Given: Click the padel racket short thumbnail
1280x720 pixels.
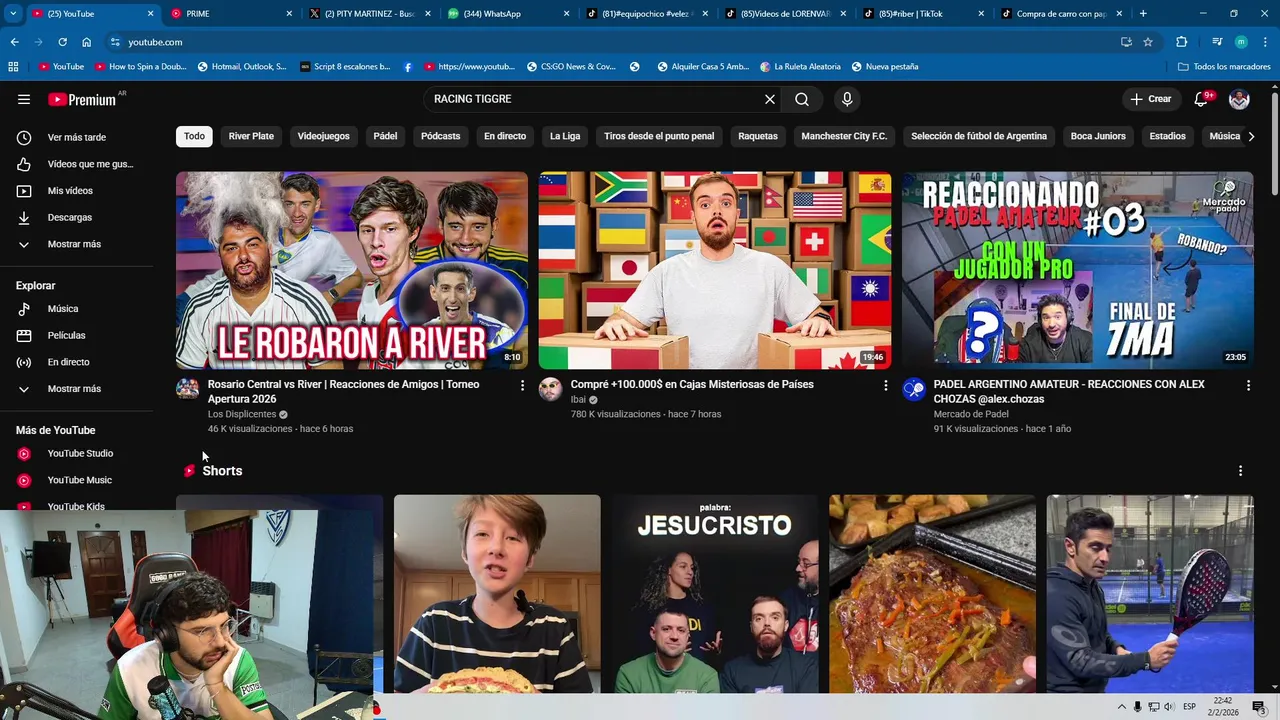Looking at the screenshot, I should [1149, 594].
